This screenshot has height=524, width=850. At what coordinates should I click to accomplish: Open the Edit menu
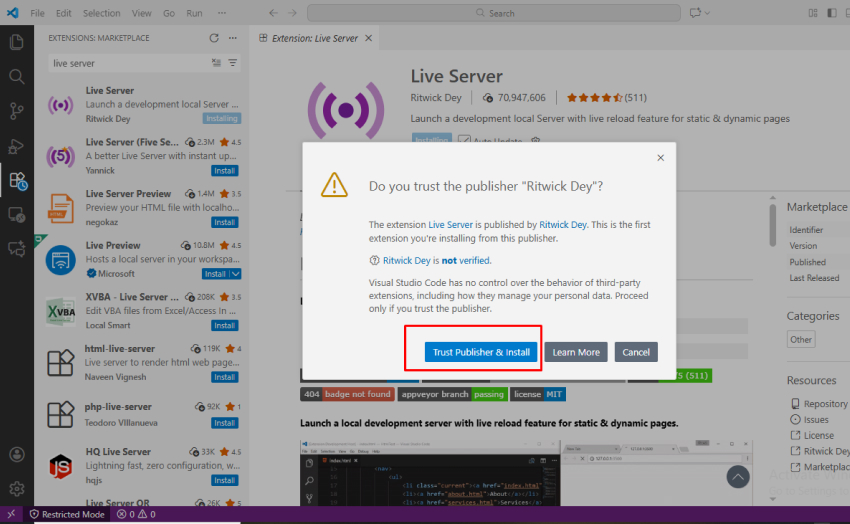tap(63, 13)
